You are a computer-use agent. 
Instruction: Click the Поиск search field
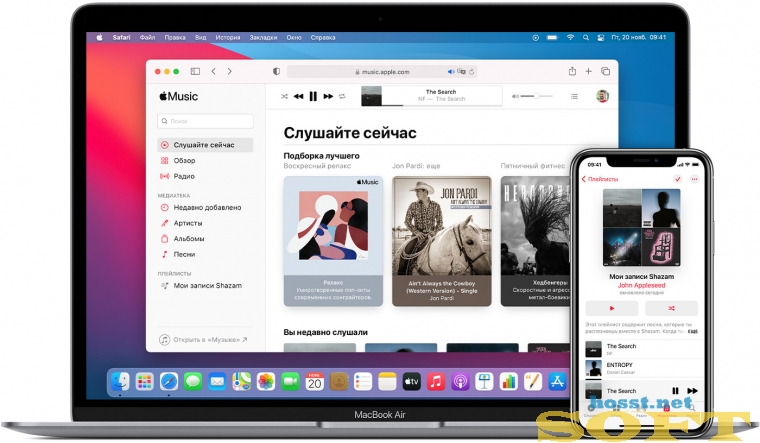point(205,121)
